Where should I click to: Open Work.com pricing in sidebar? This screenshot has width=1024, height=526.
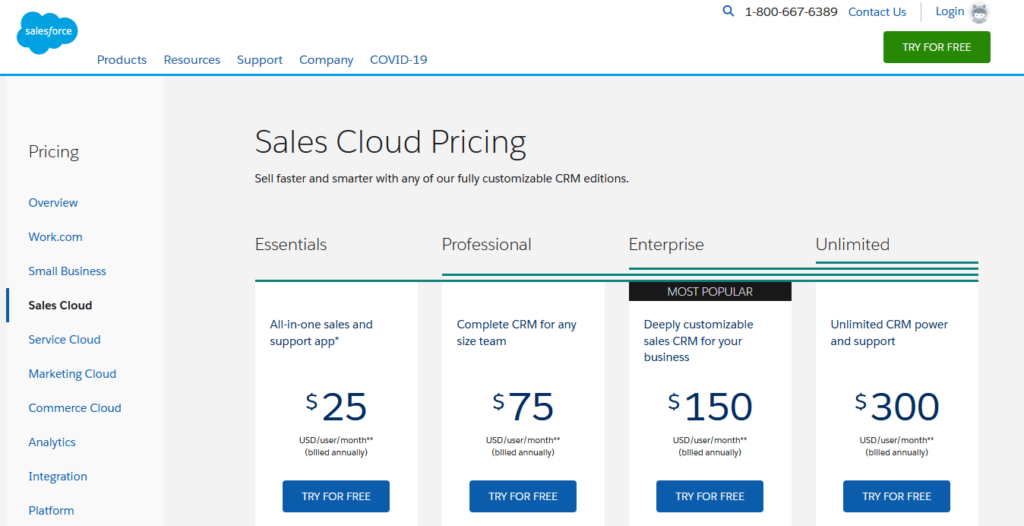55,237
